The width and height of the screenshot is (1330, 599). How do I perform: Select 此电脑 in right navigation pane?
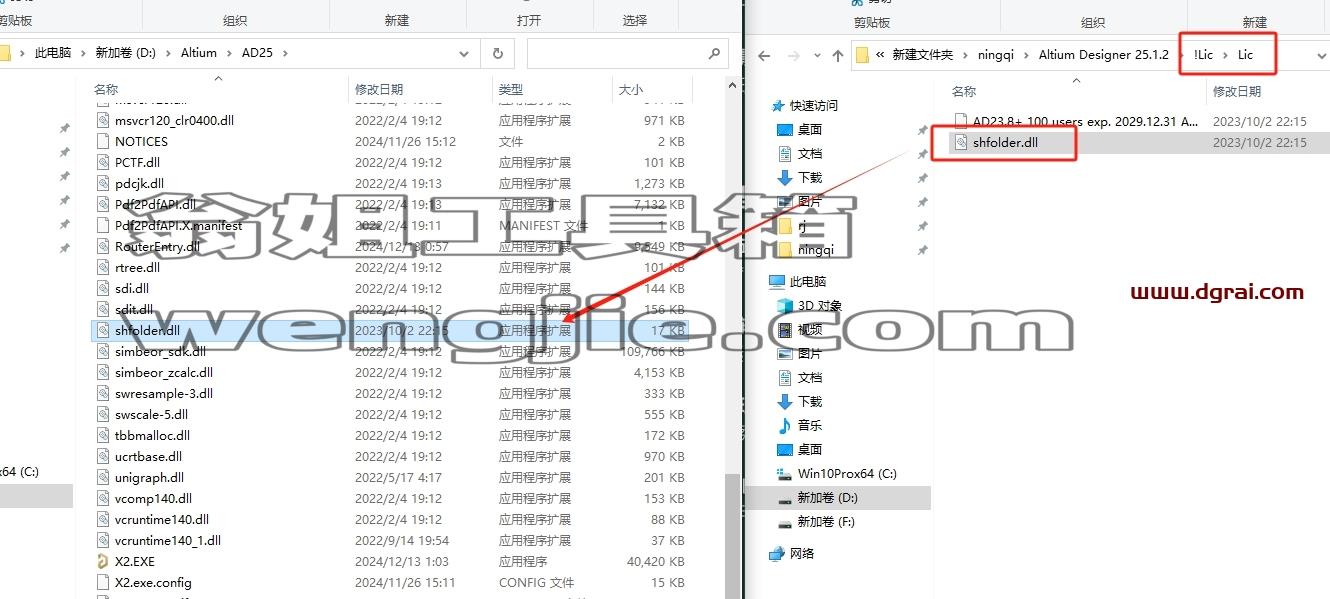point(807,281)
